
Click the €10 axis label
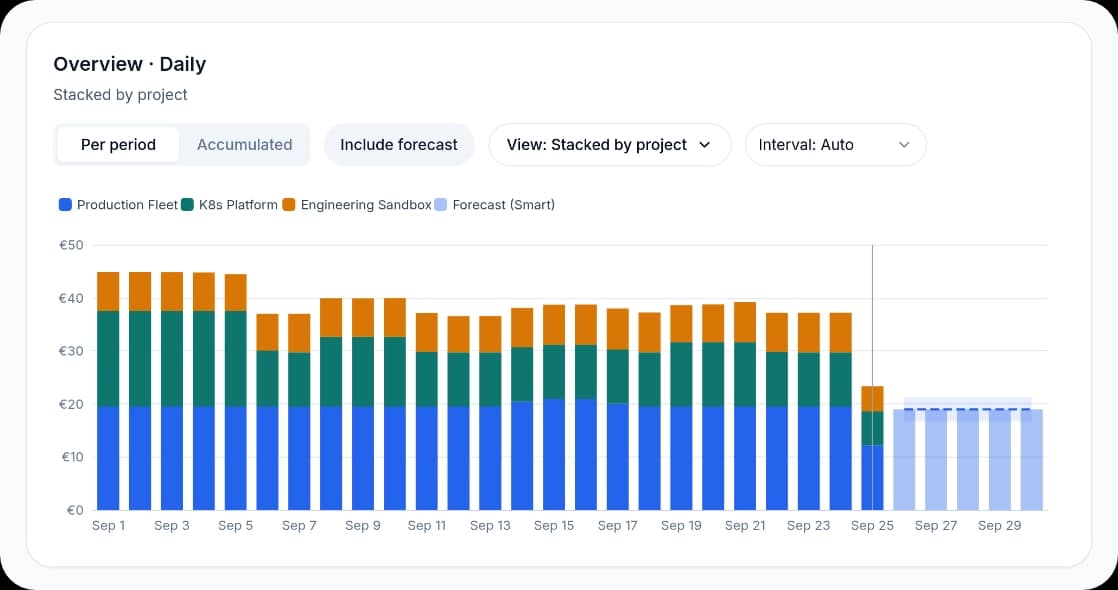click(71, 457)
